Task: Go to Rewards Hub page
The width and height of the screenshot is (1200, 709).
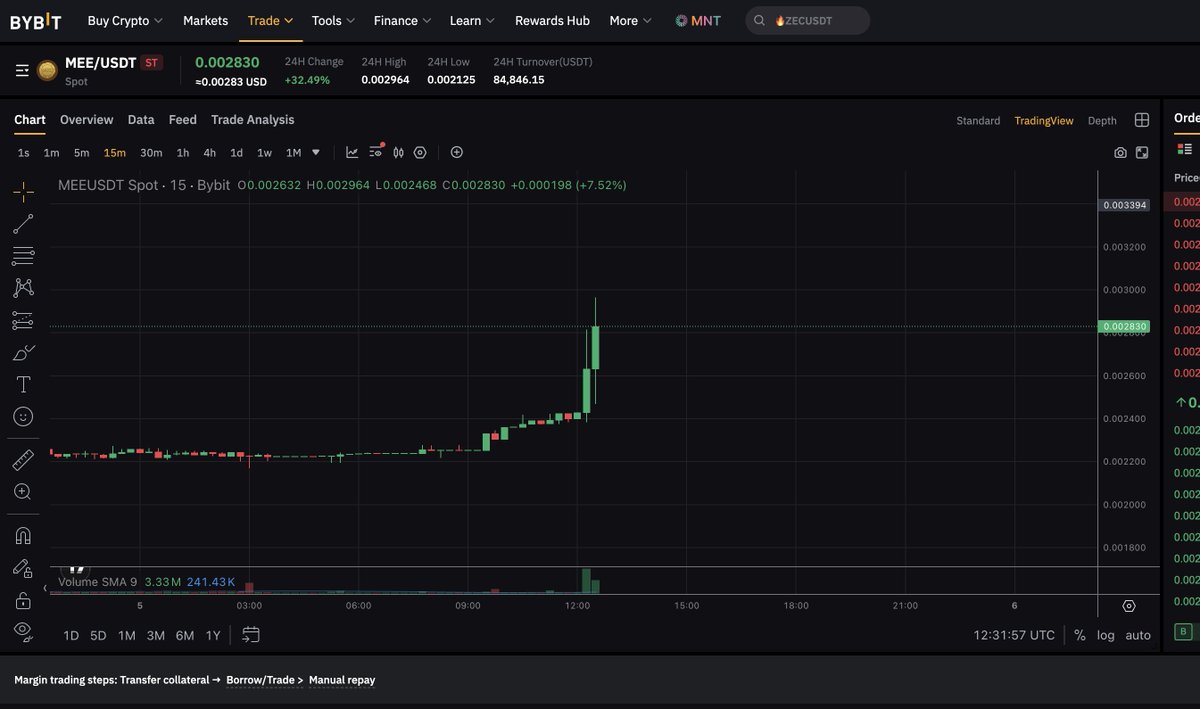Action: (x=552, y=20)
